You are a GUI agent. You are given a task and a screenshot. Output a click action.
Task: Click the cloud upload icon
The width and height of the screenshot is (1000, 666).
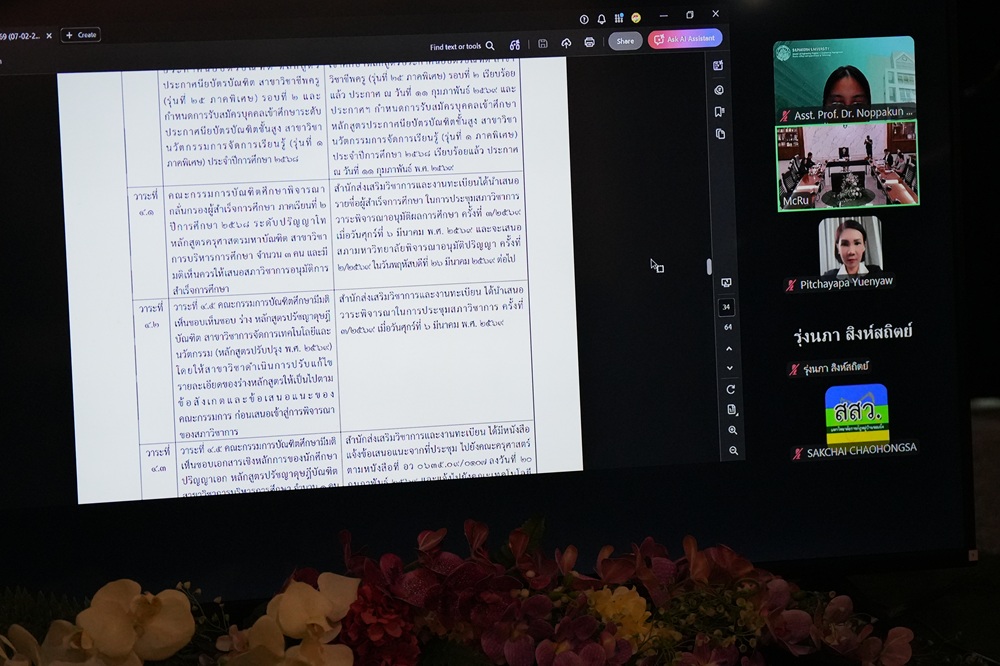click(566, 43)
